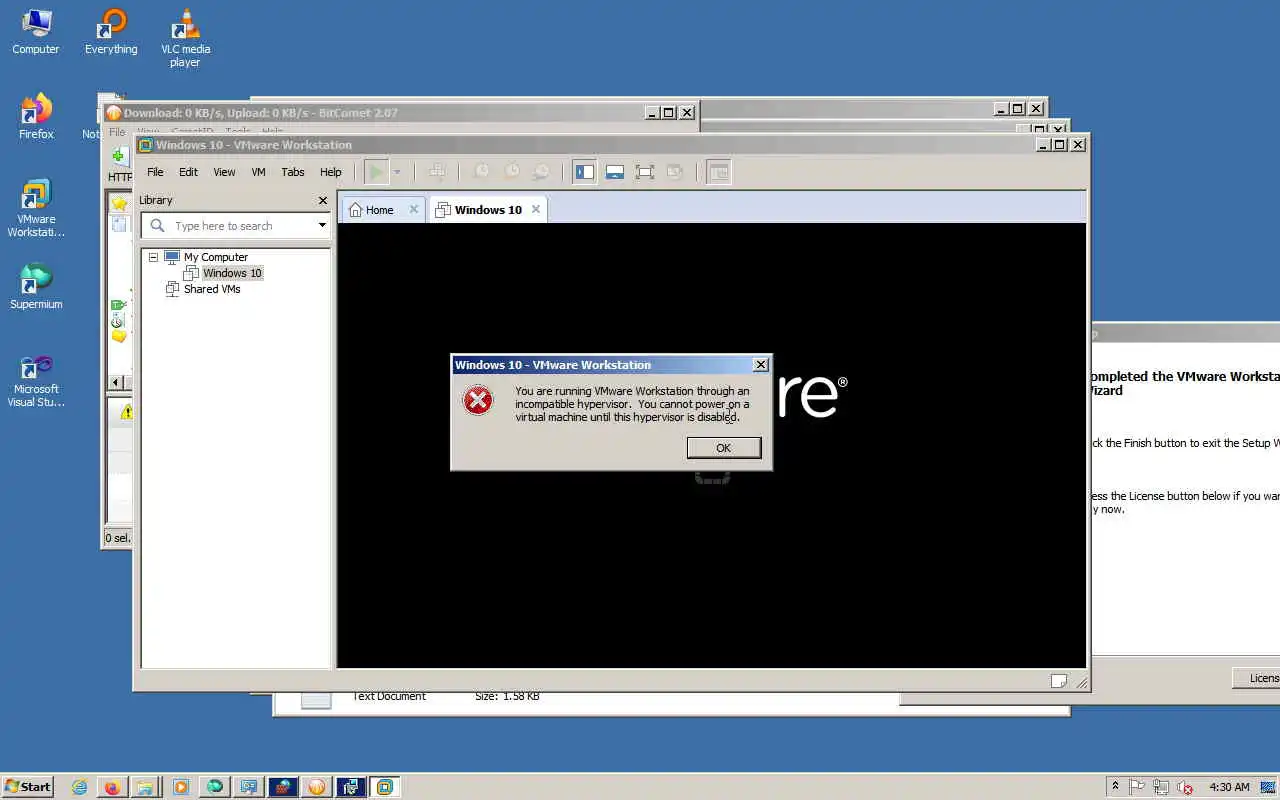This screenshot has height=800, width=1280.
Task: Open VMware Workstation desktop shortcut
Action: point(36,208)
